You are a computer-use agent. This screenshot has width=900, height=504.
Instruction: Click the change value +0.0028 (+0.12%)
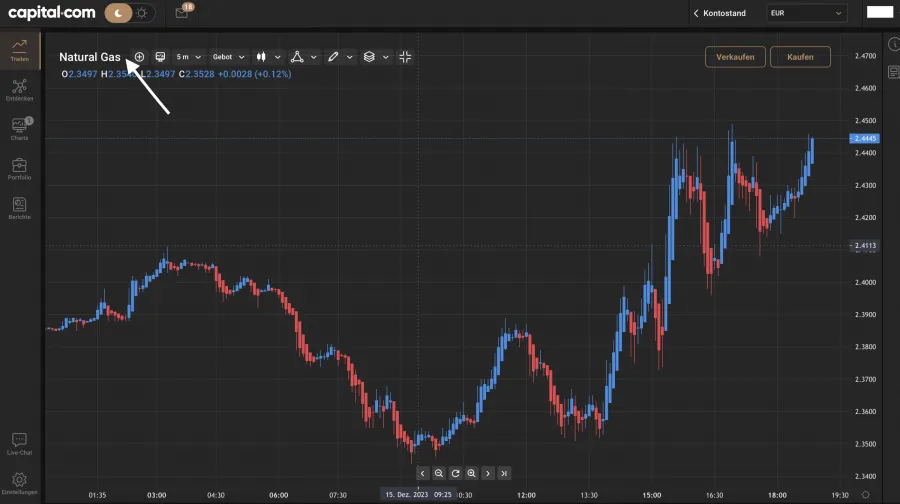pos(254,74)
